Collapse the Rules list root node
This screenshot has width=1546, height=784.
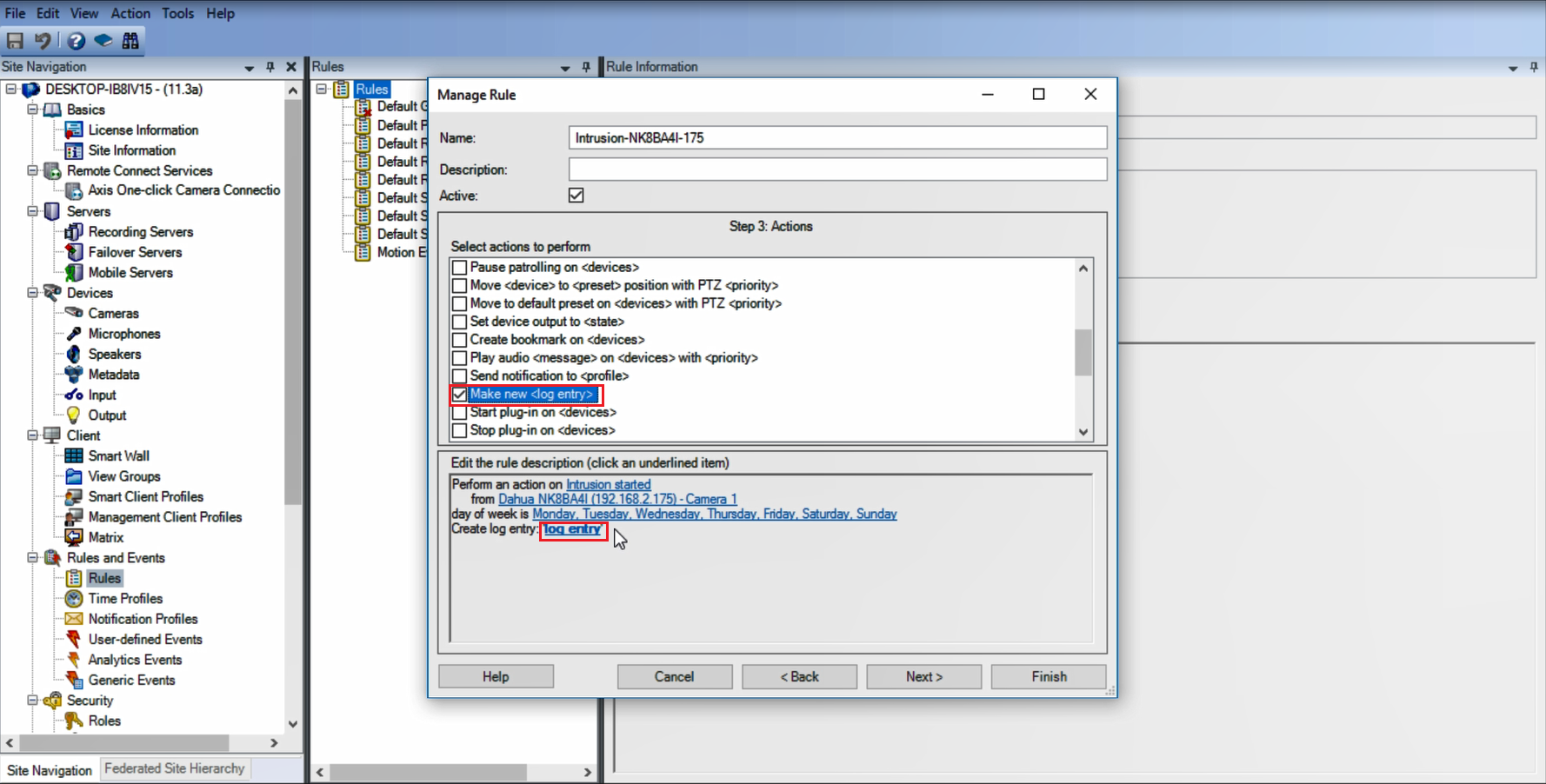[x=321, y=89]
